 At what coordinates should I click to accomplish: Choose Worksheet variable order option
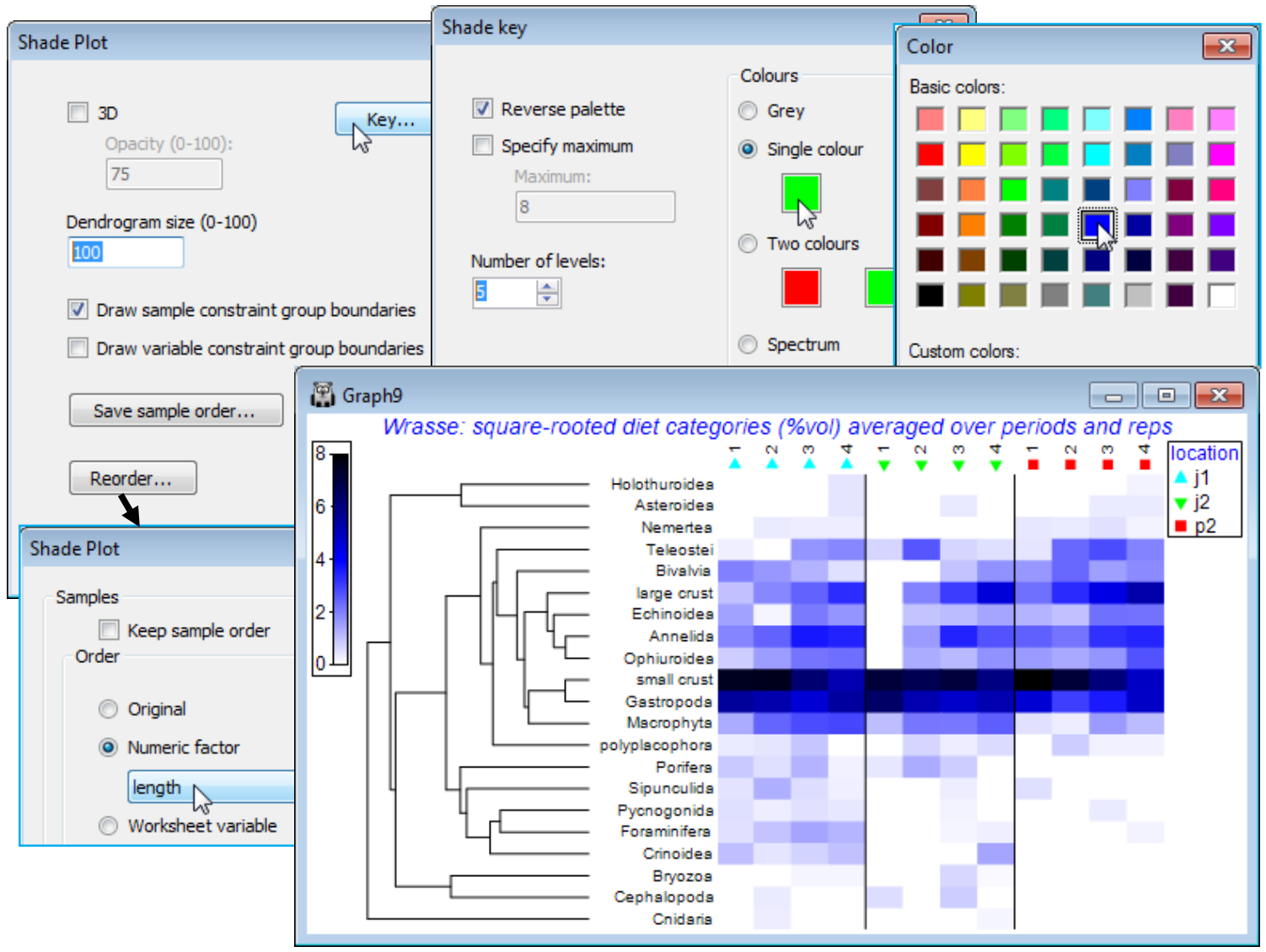pyautogui.click(x=108, y=826)
